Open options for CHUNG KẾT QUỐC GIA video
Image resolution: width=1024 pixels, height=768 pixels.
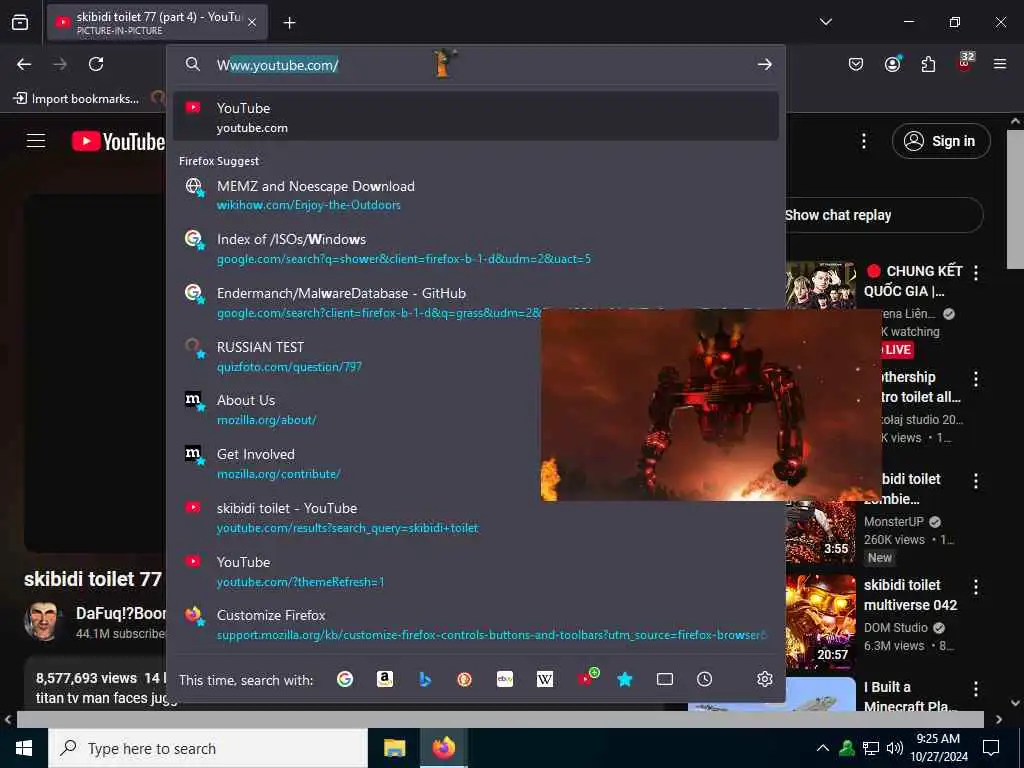click(x=976, y=273)
